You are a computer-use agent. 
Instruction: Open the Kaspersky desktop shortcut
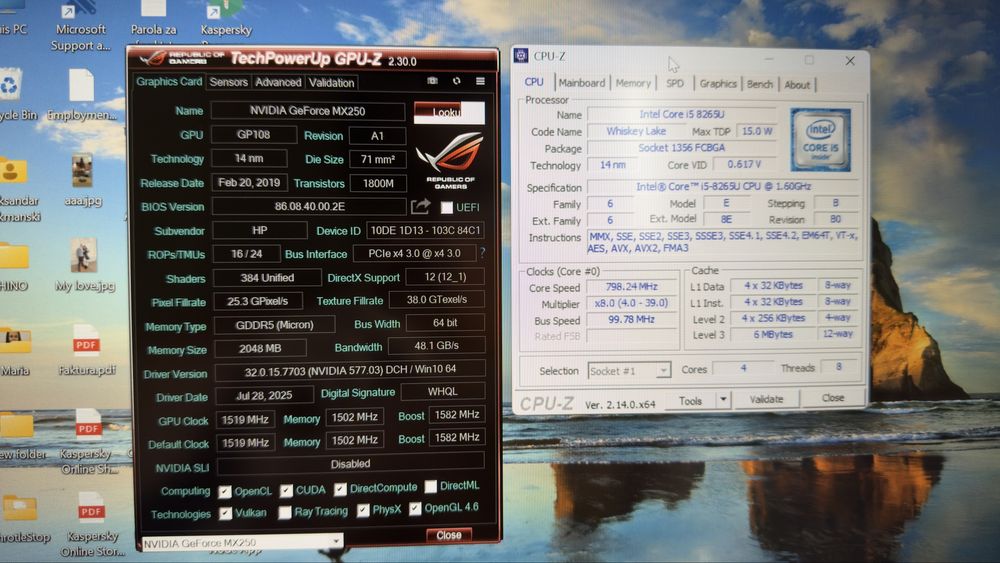[226, 19]
